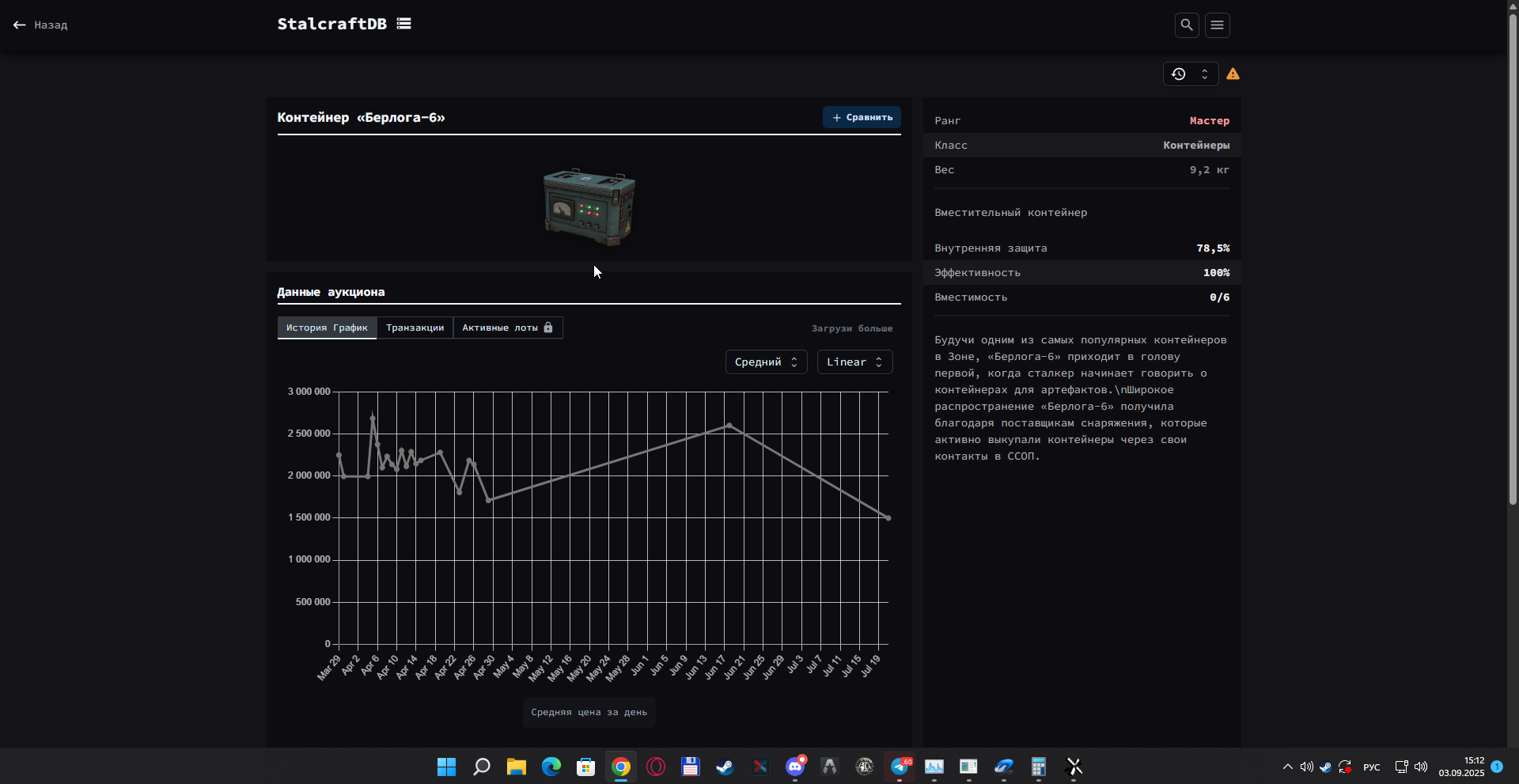Select the early April spike chart point
This screenshot has width=1519, height=784.
click(373, 417)
